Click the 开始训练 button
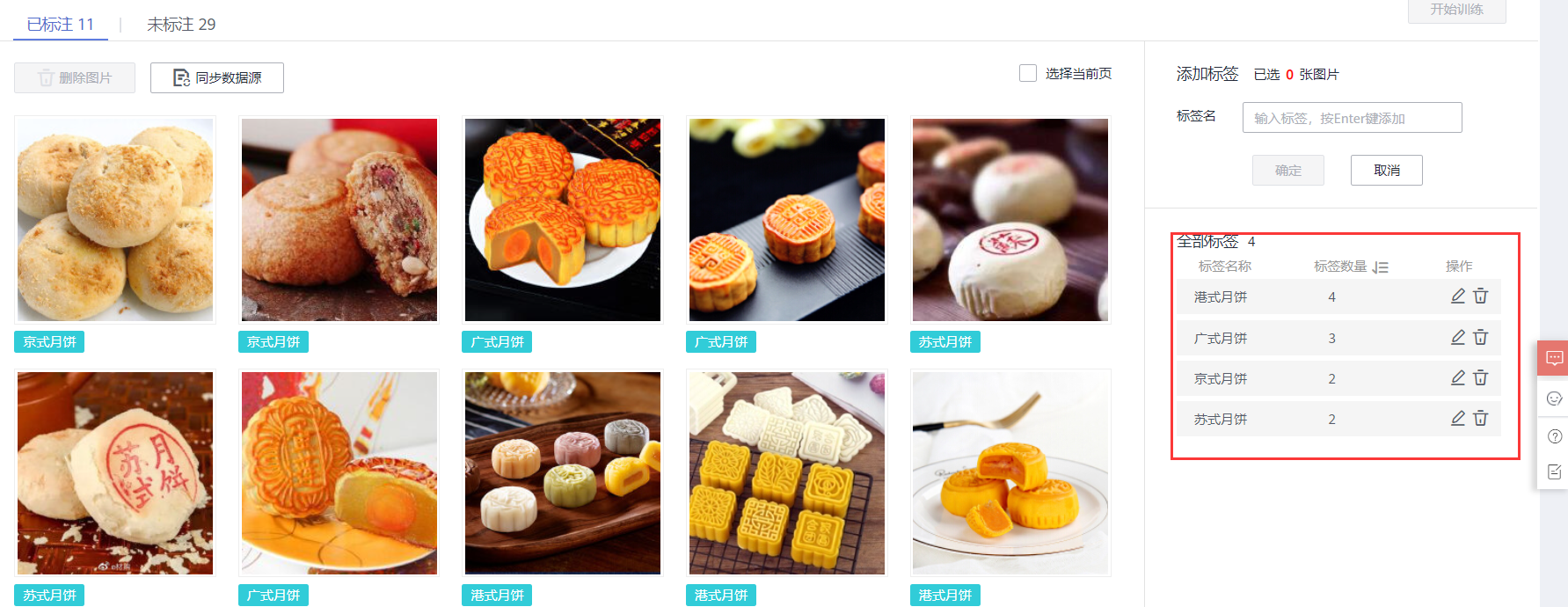The image size is (1568, 607). [1456, 11]
